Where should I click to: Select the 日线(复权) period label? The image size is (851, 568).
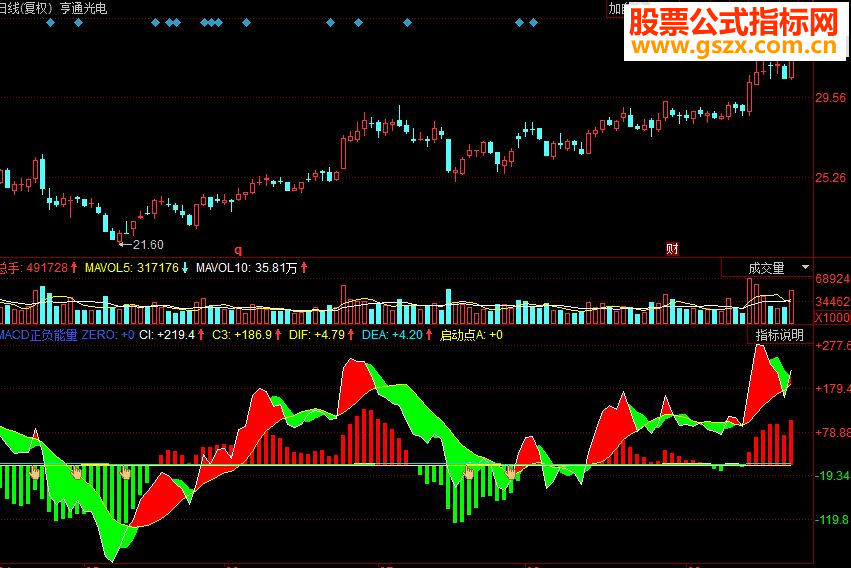27,8
